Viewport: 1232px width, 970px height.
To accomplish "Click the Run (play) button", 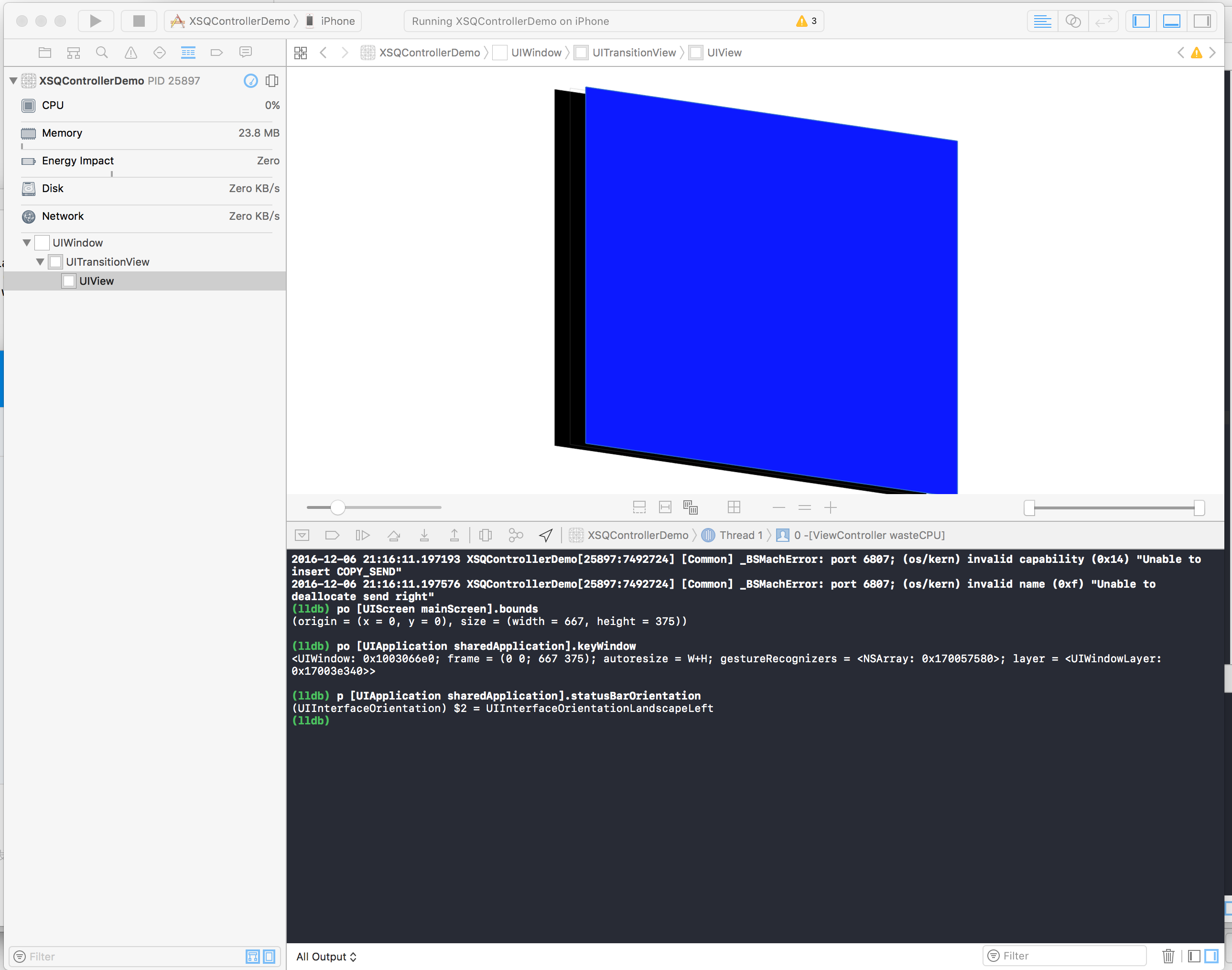I will coord(96,21).
